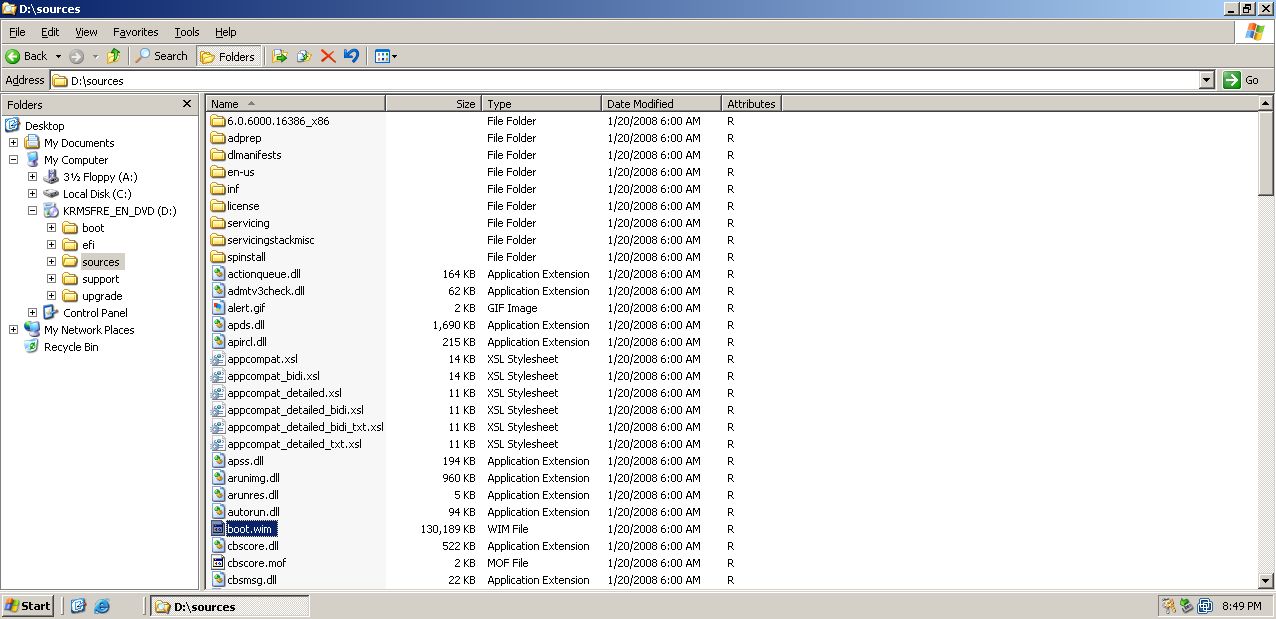Screen dimensions: 1276x619
Task: Select the appcompat.xsl stylesheet icon
Action: (219, 359)
